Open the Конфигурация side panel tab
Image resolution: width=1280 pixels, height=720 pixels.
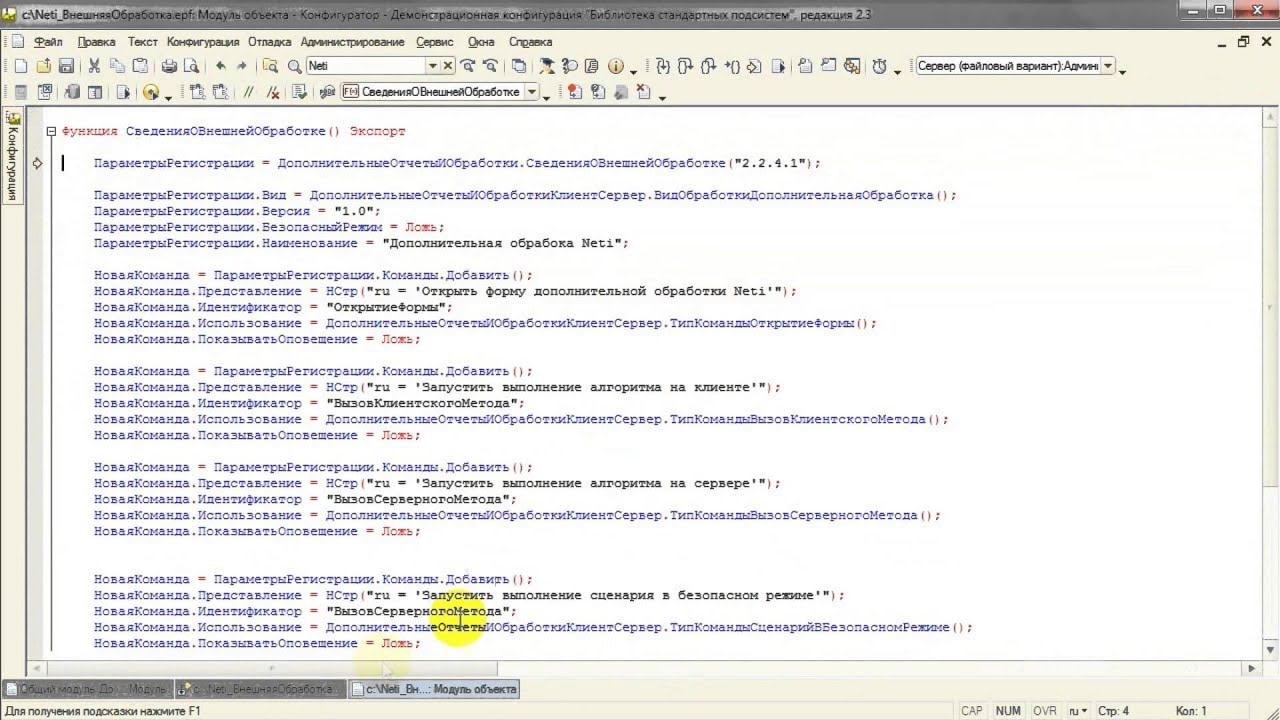click(x=12, y=155)
